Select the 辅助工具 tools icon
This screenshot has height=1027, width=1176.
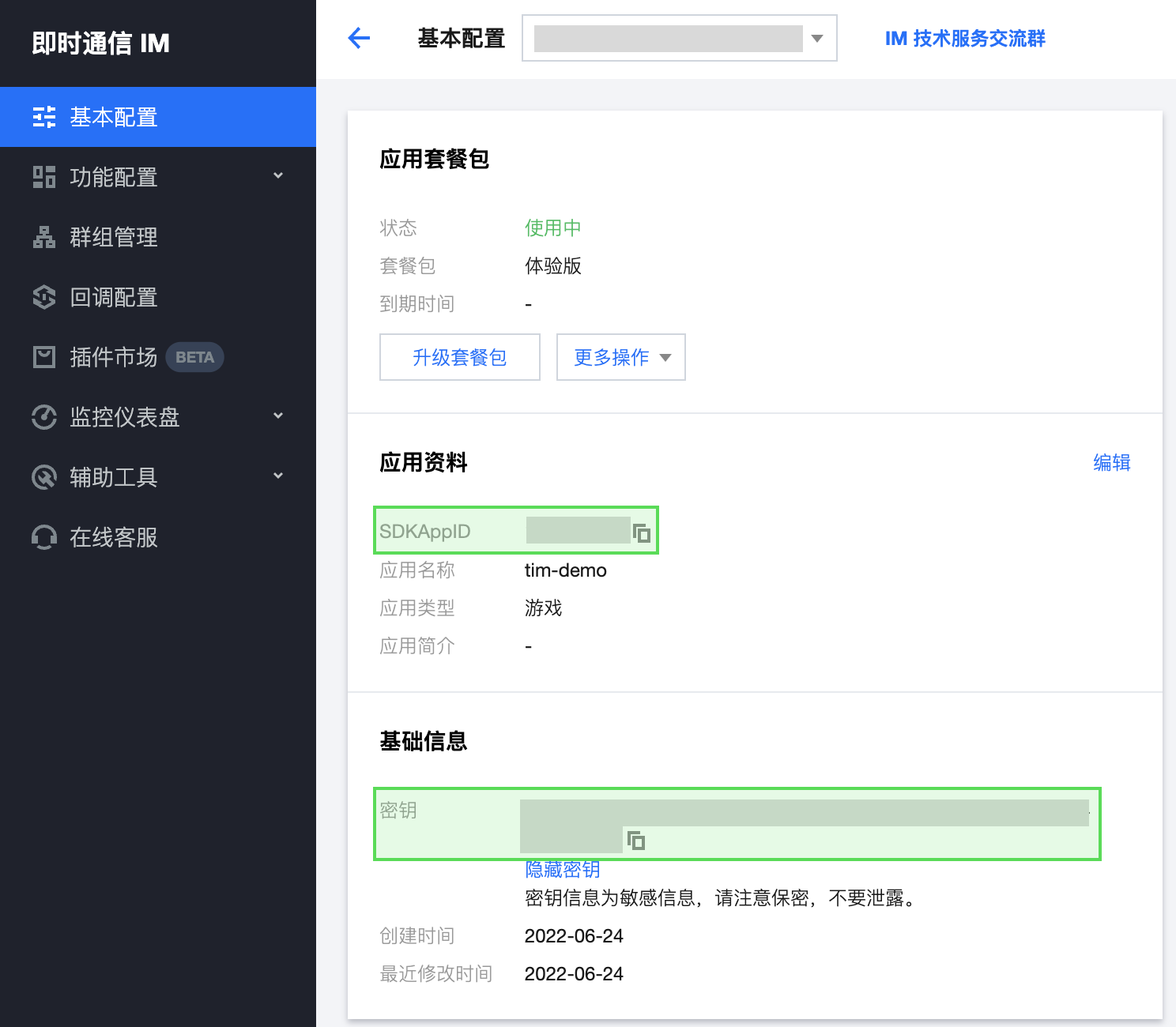click(x=44, y=477)
